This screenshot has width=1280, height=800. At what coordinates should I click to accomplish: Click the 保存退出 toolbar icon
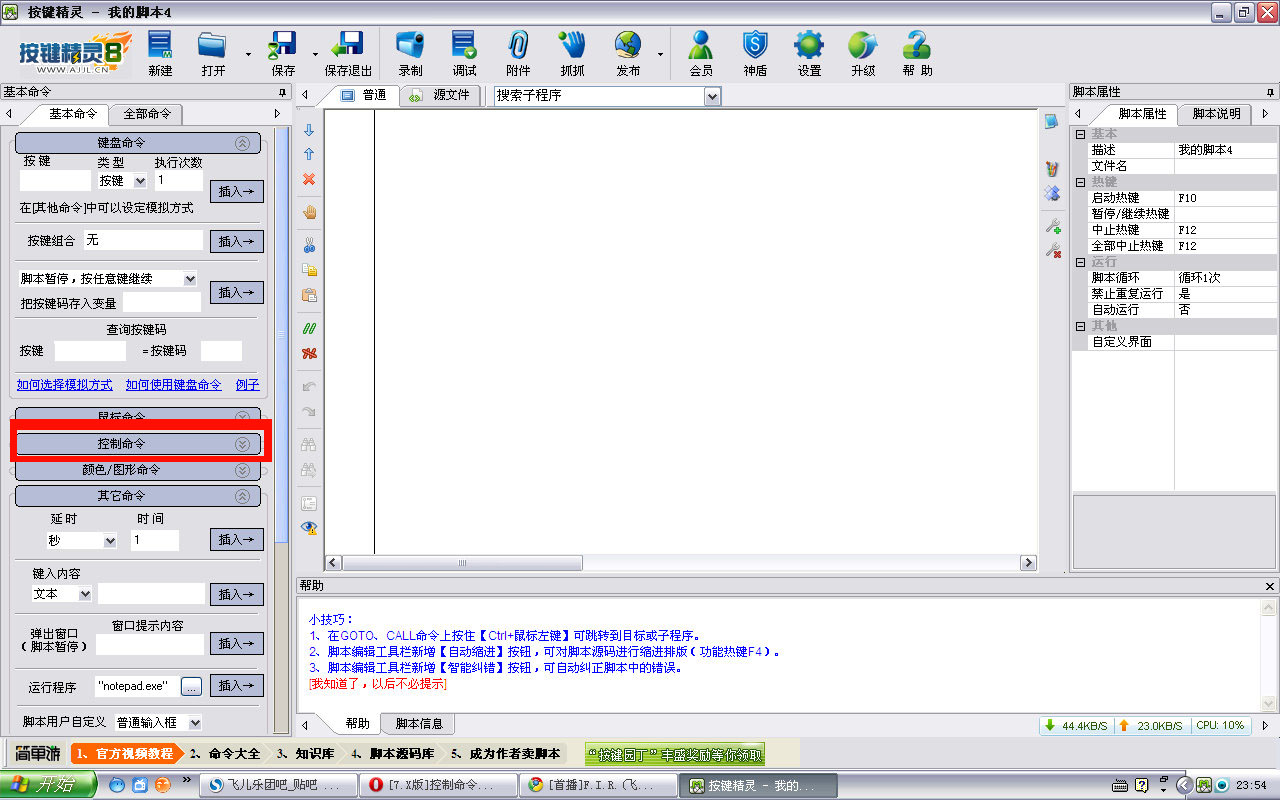[x=348, y=53]
